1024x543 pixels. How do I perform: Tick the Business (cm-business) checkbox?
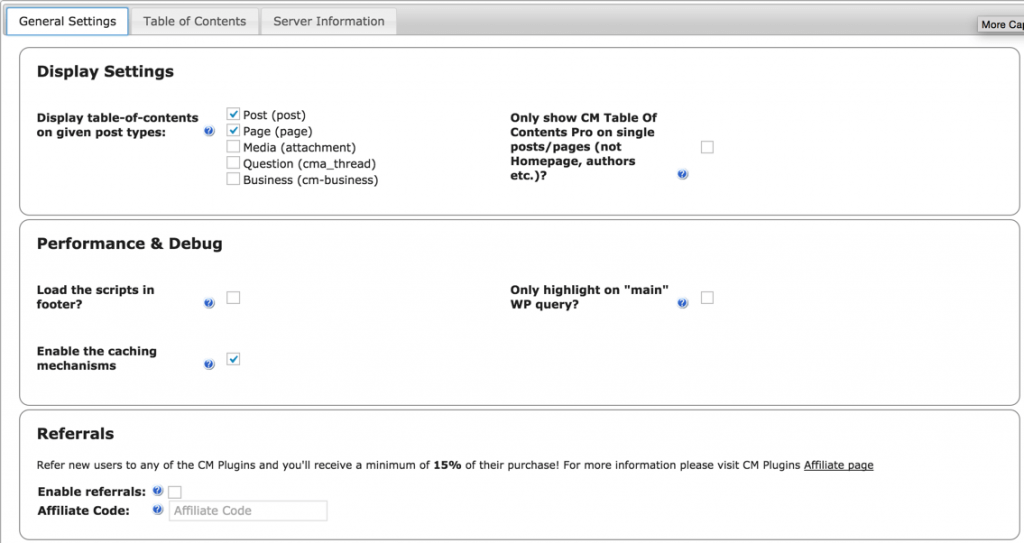(x=233, y=179)
